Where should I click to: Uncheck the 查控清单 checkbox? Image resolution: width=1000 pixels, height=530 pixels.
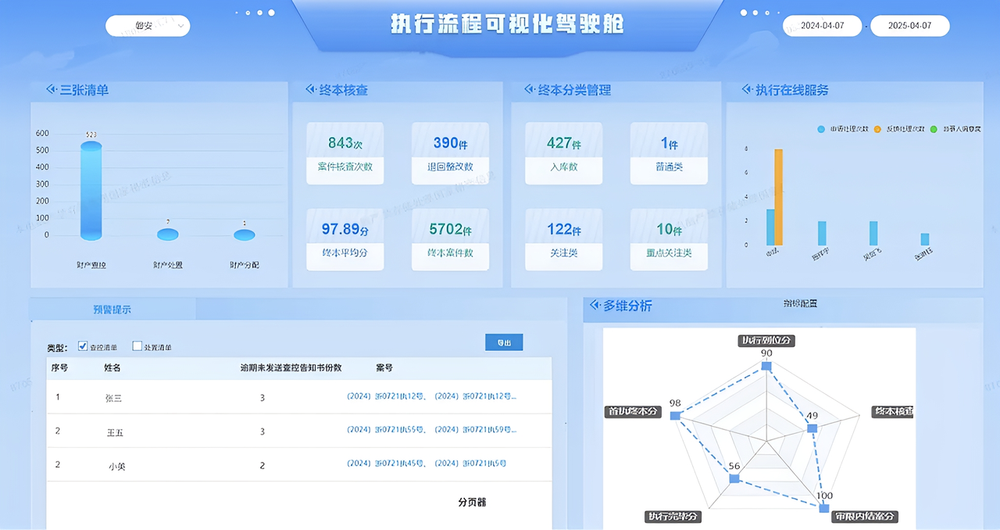[x=83, y=346]
